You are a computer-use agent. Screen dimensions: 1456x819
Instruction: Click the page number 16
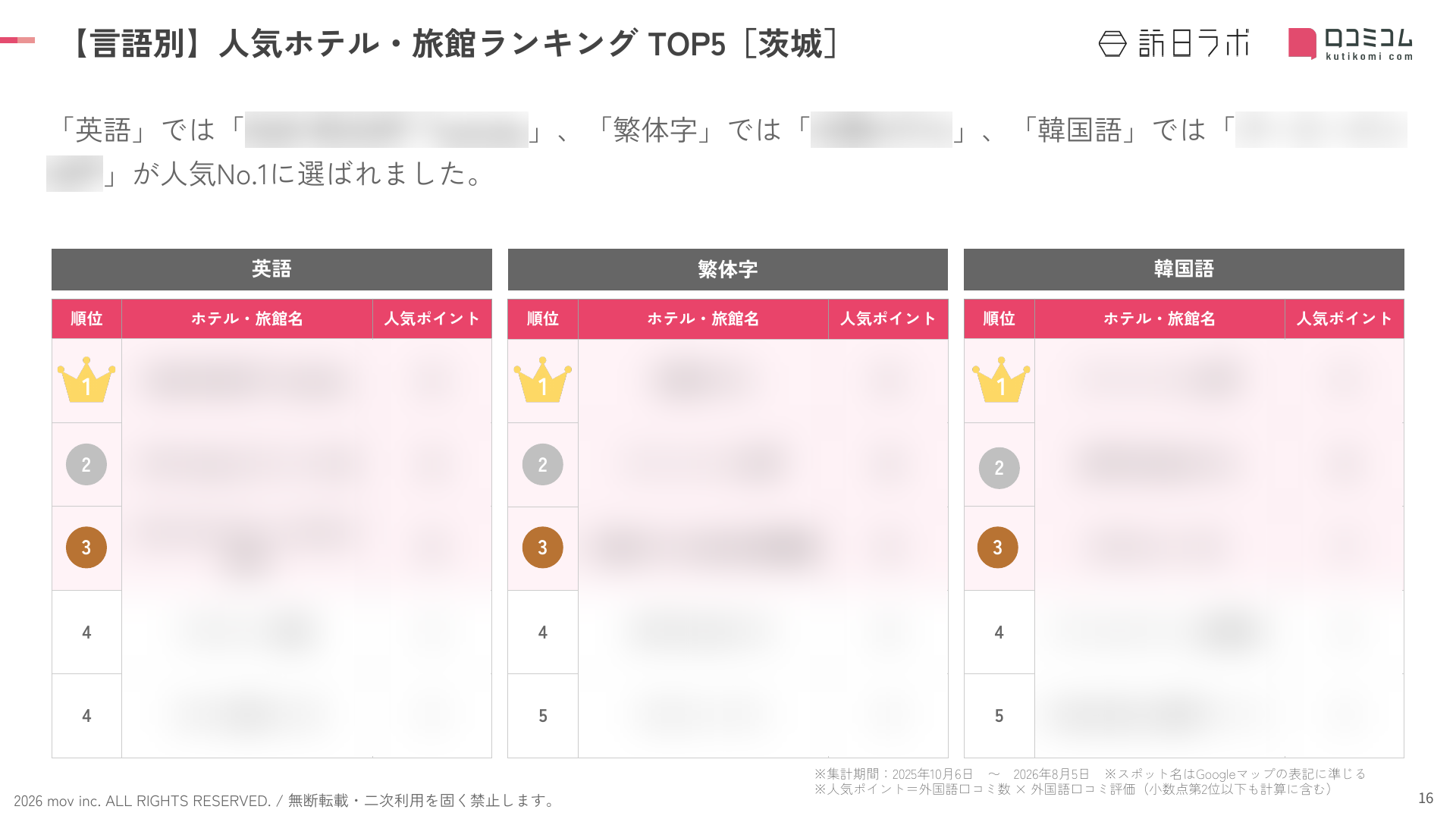pyautogui.click(x=1426, y=798)
